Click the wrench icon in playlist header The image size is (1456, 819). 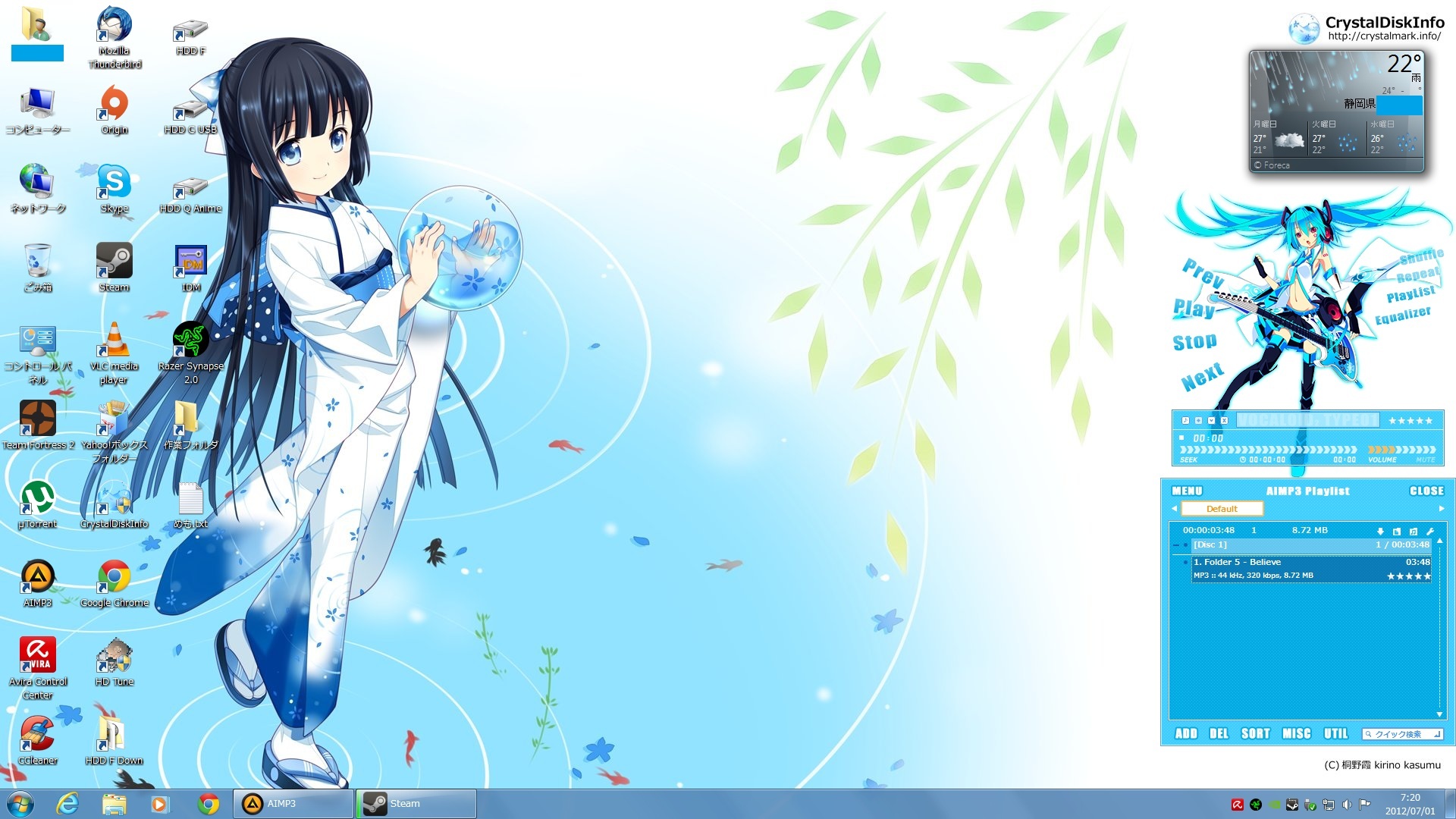coord(1430,531)
